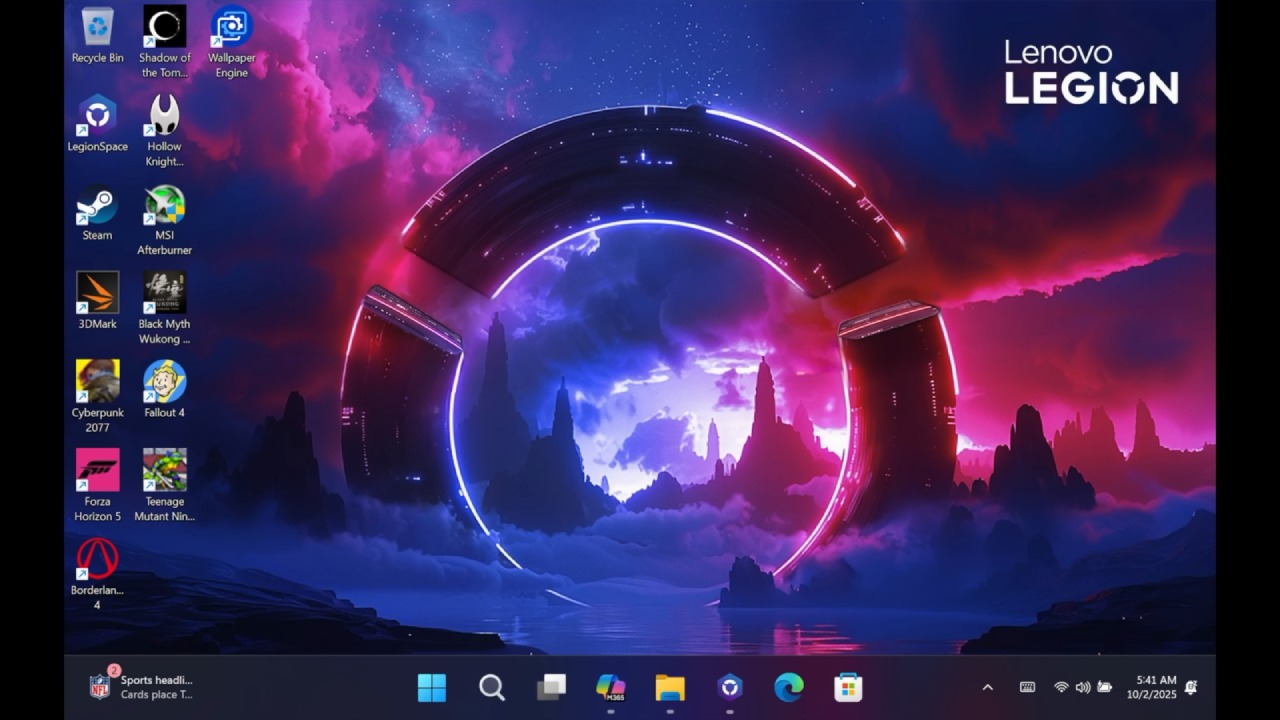Select MSI Afterburner desktop shortcut
Viewport: 1280px width, 720px height.
(x=164, y=220)
